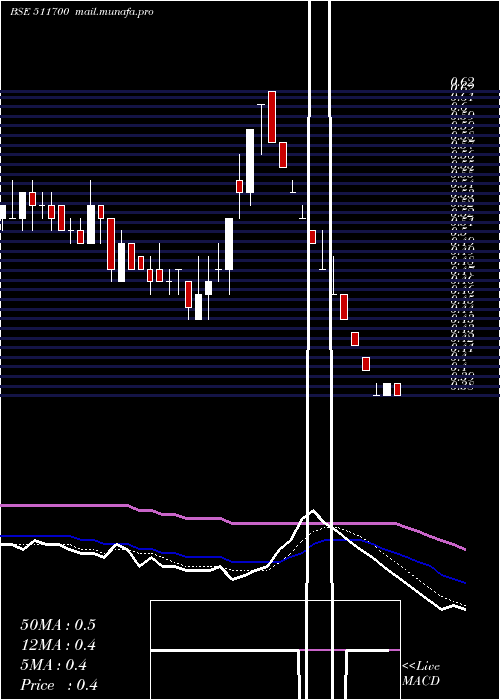Click the '<<Live MACD' label
The width and height of the screenshot is (500, 700).
pos(421,674)
